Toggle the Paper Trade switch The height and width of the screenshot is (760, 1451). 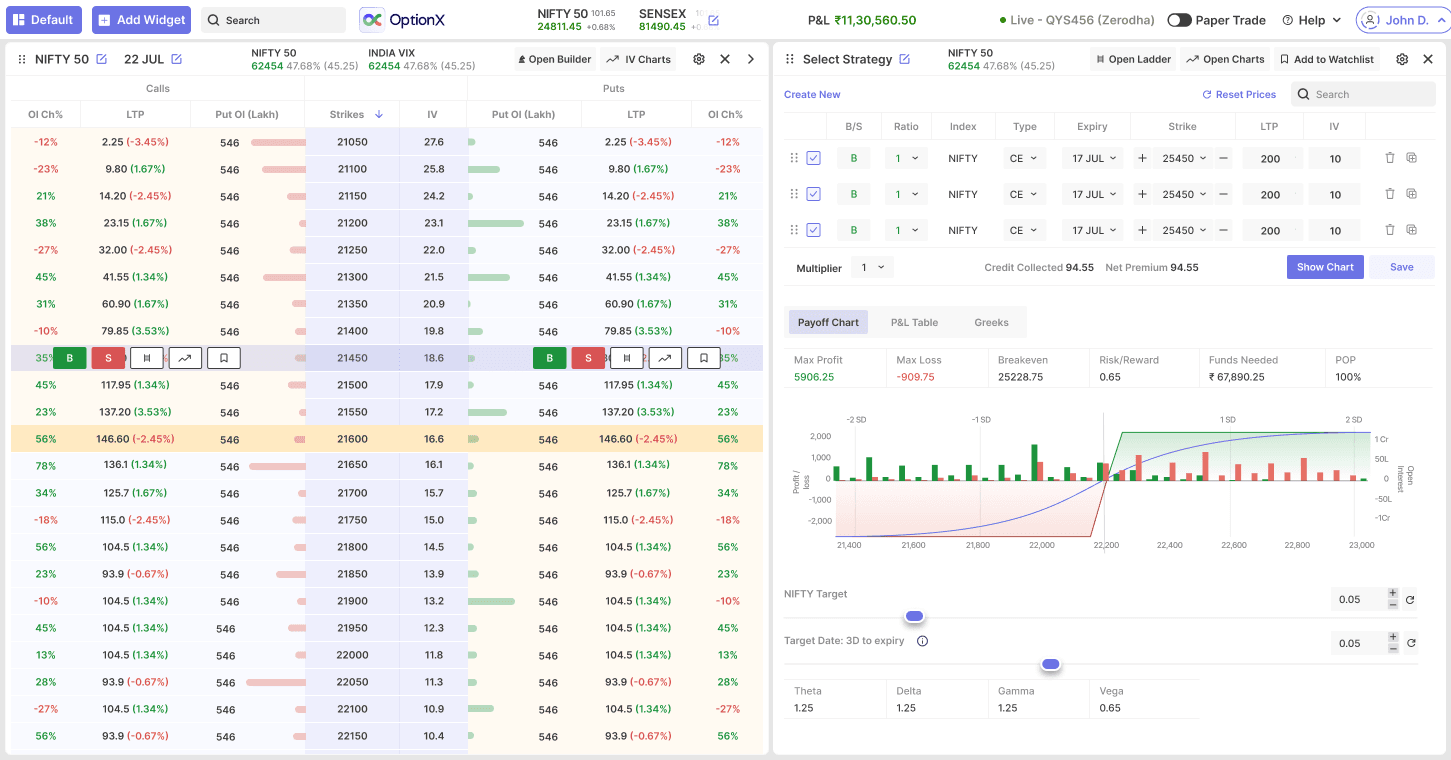click(1179, 20)
